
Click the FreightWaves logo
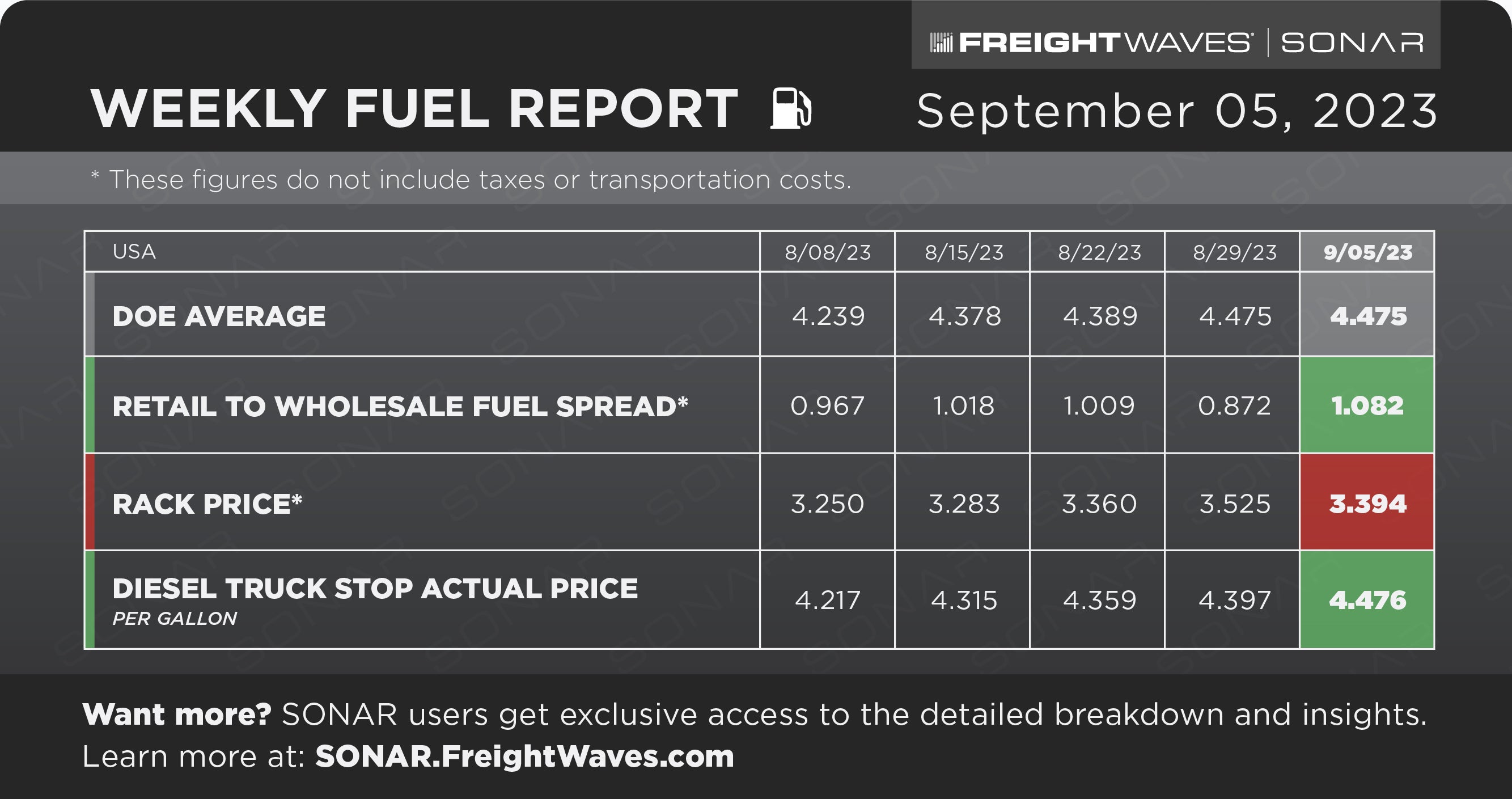(1092, 43)
